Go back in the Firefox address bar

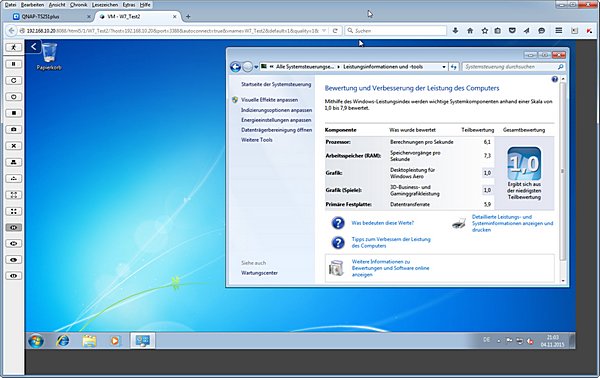pyautogui.click(x=11, y=31)
